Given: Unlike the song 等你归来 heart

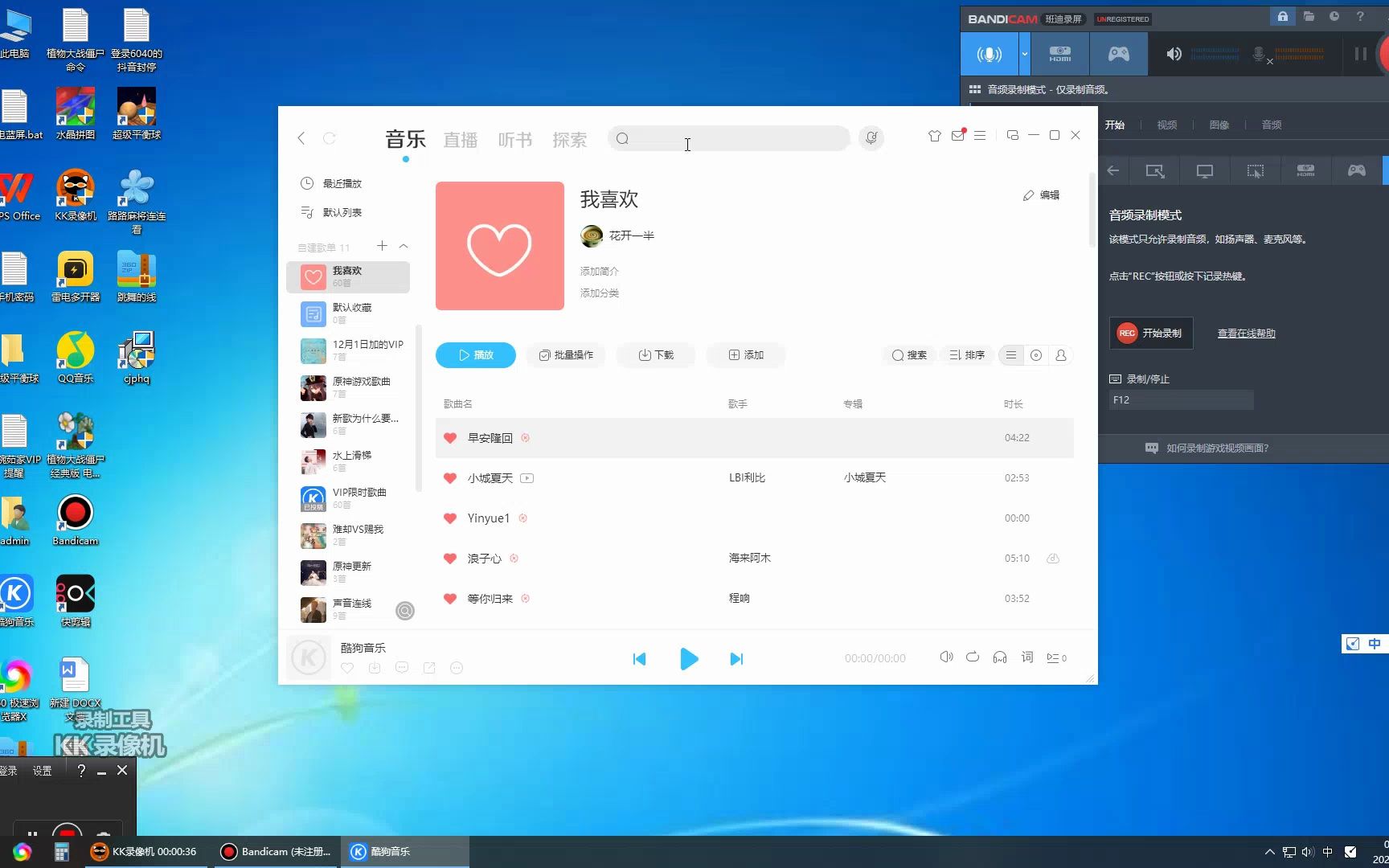Looking at the screenshot, I should 450,599.
